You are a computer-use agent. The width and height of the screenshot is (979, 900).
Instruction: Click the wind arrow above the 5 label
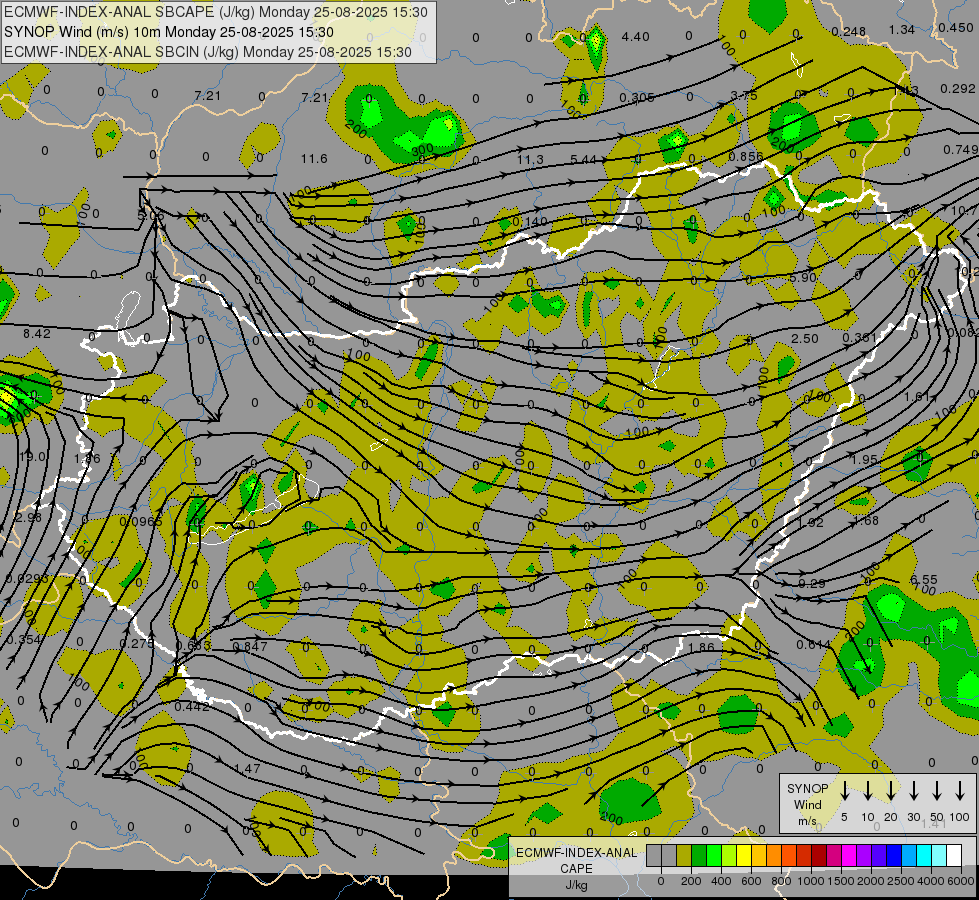845,791
